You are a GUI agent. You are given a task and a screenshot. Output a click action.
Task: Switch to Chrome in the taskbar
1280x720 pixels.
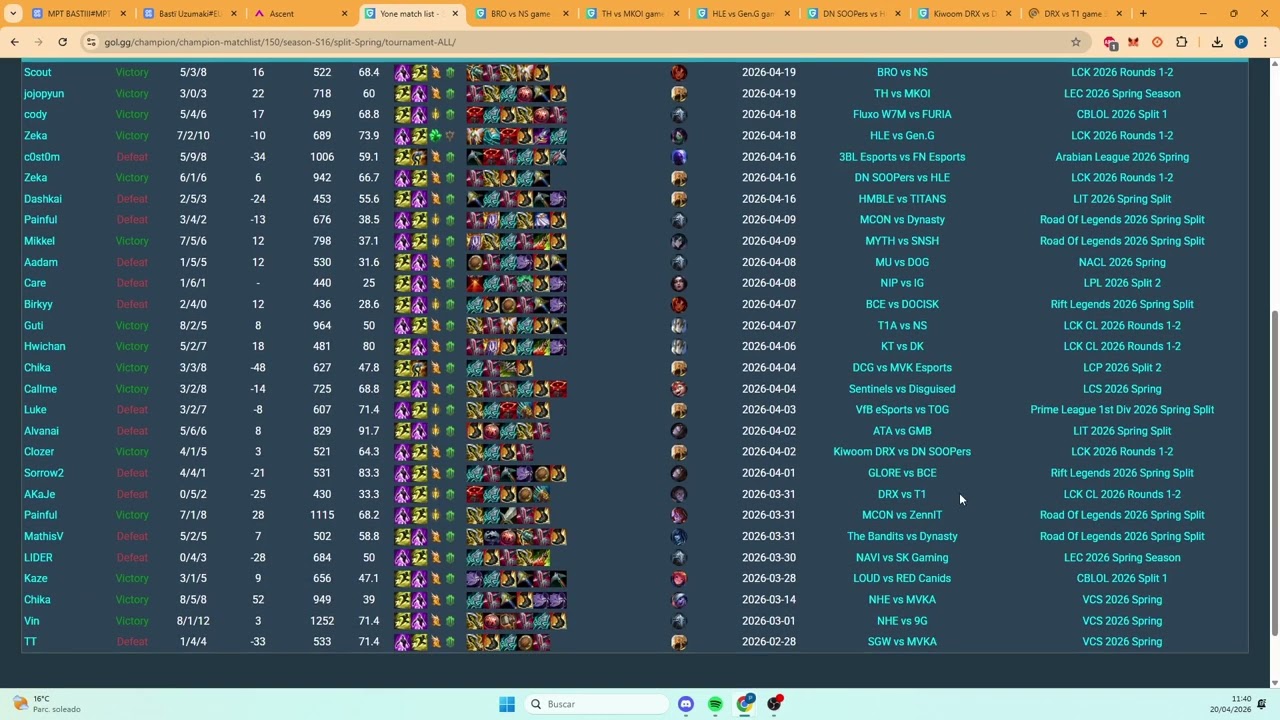click(x=745, y=704)
